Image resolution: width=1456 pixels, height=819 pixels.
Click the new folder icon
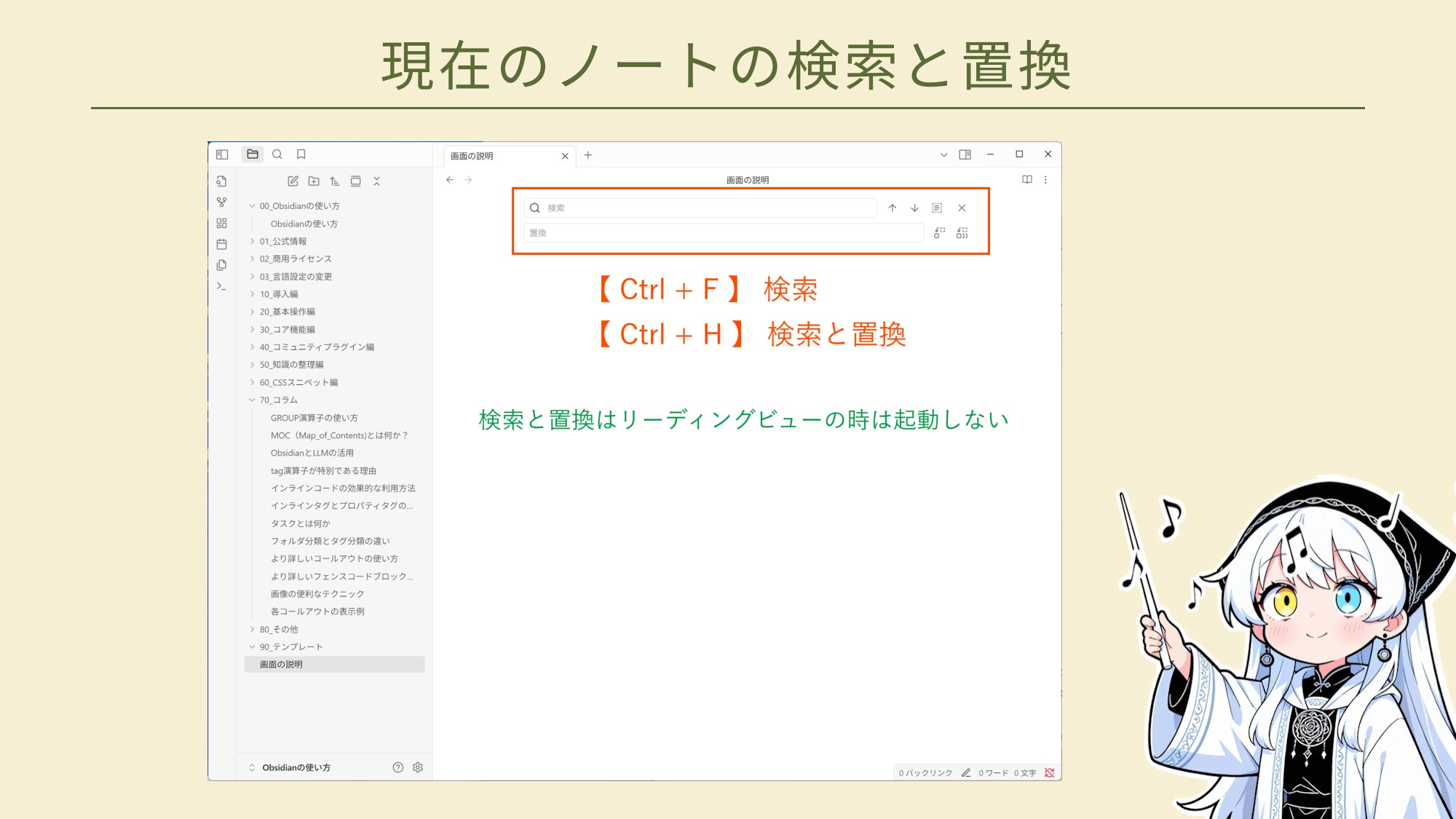pos(314,181)
